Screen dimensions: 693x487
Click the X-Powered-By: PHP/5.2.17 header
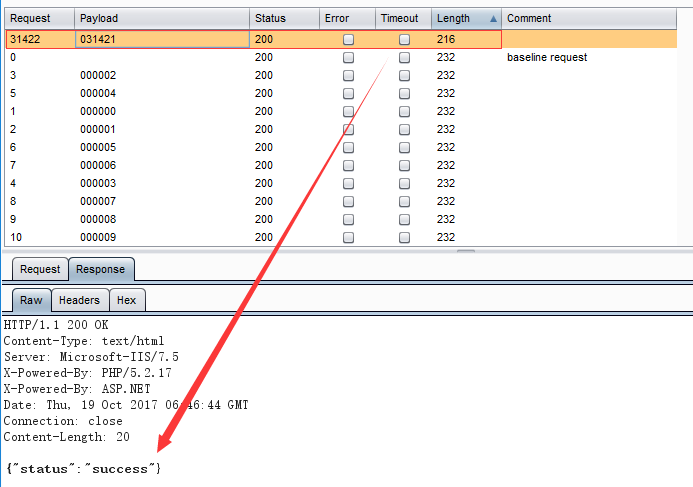88,373
